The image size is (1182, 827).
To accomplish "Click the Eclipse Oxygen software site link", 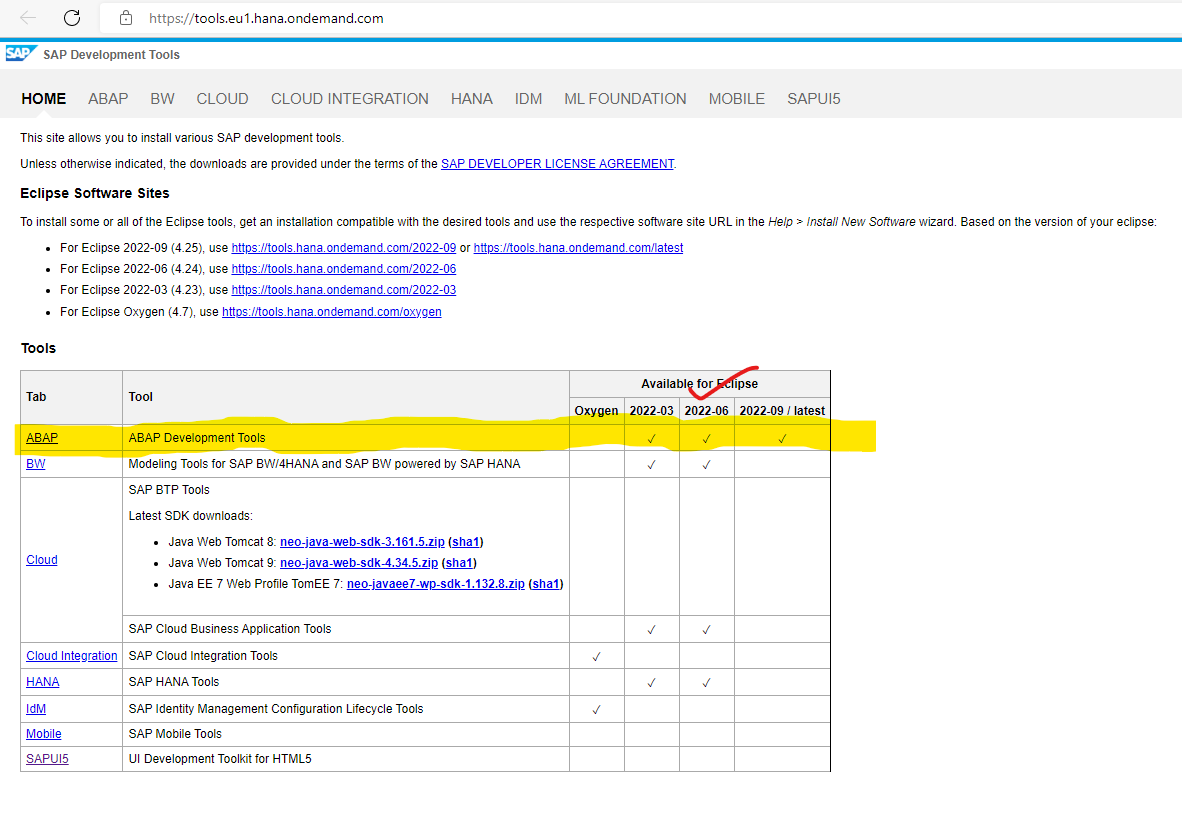I will pyautogui.click(x=331, y=312).
